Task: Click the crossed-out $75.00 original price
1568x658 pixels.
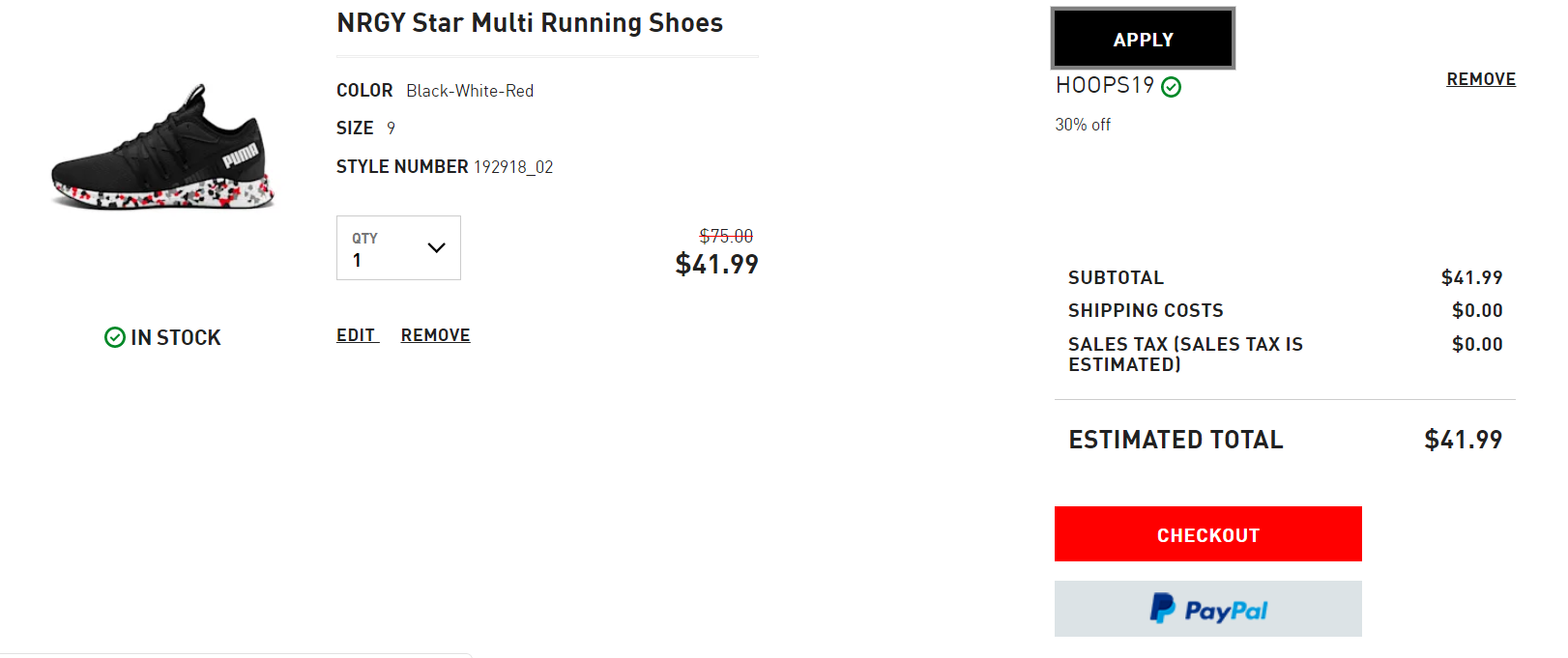Action: [x=726, y=236]
